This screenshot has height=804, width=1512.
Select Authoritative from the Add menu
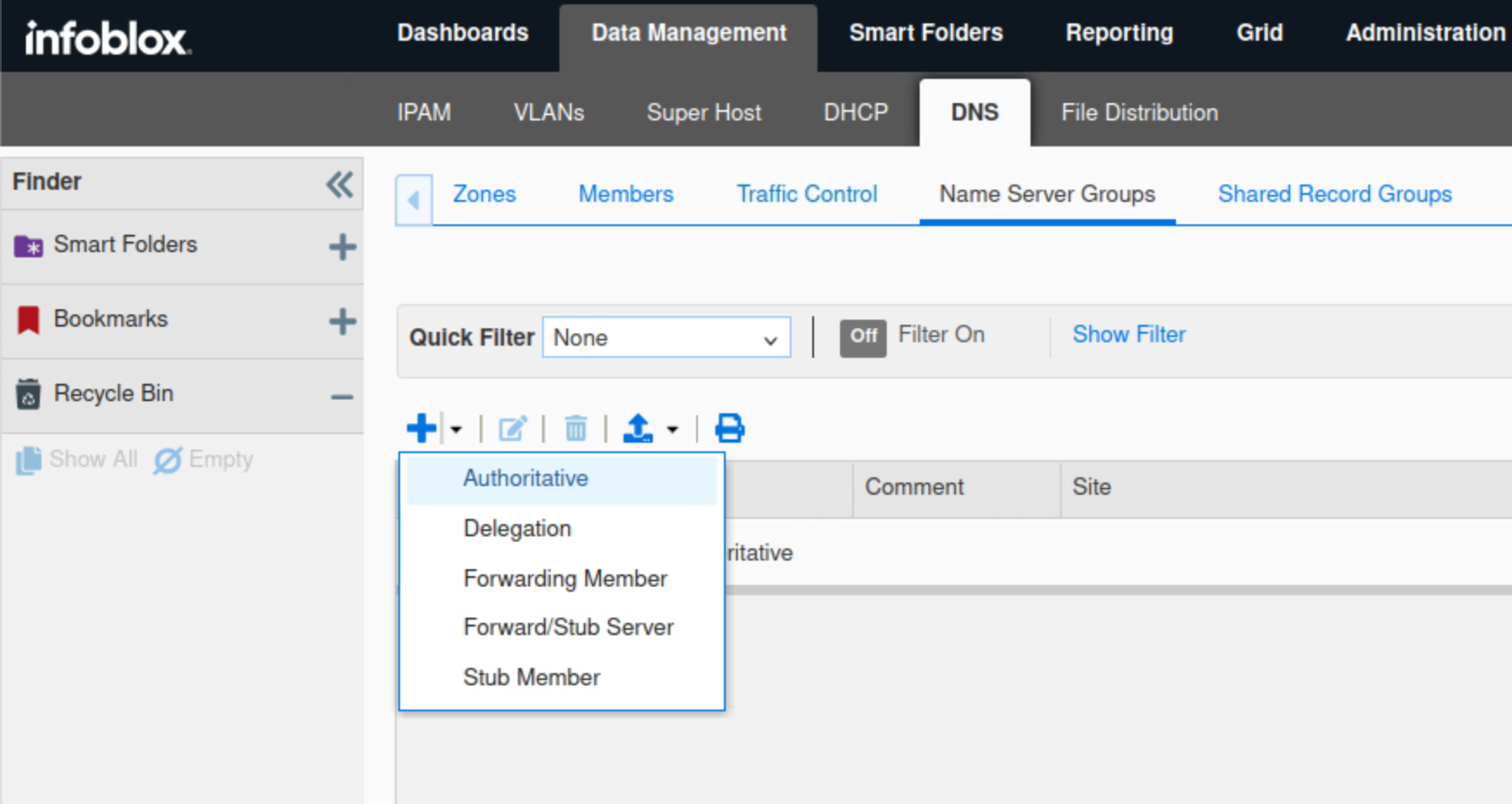tap(525, 478)
